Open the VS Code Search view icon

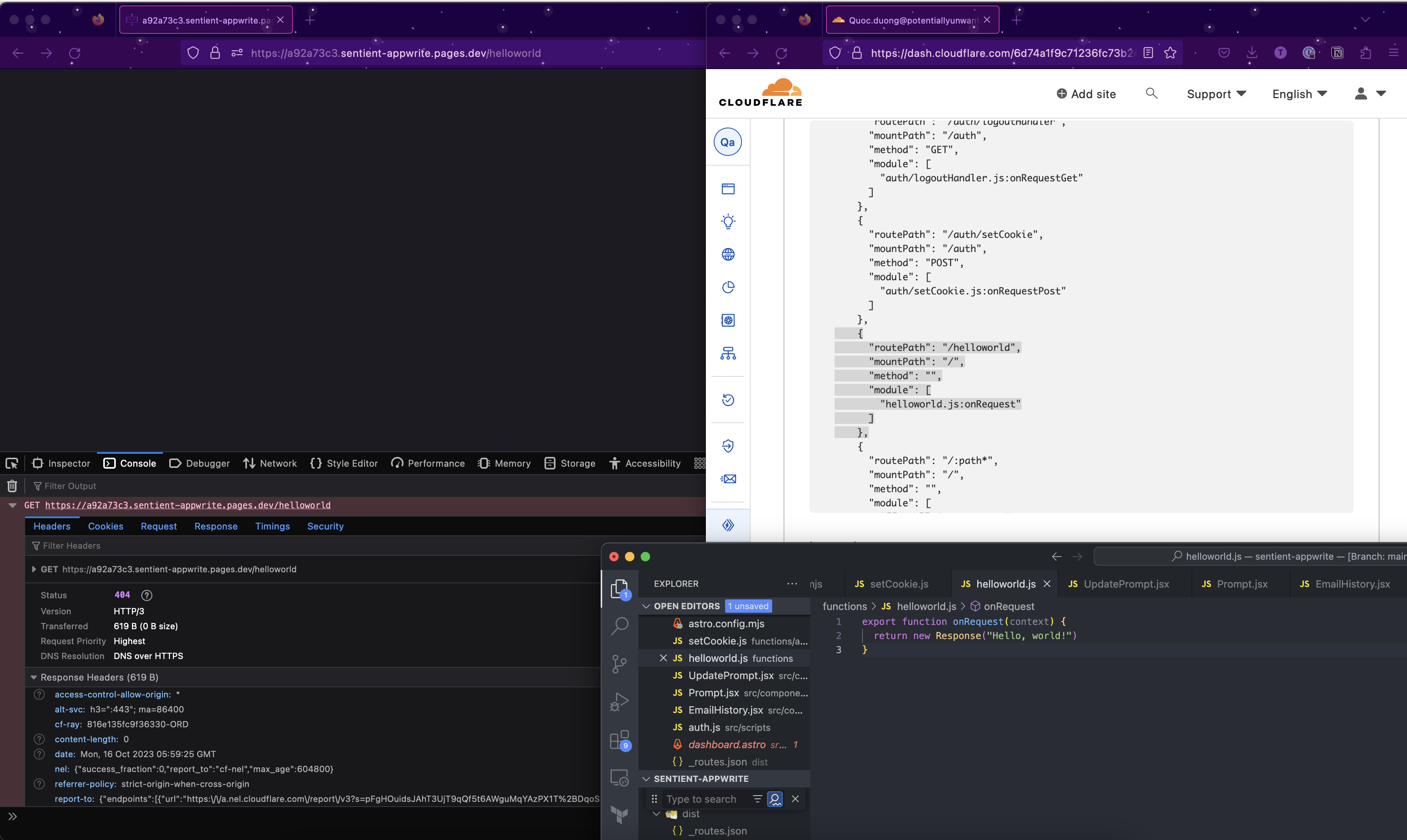620,625
